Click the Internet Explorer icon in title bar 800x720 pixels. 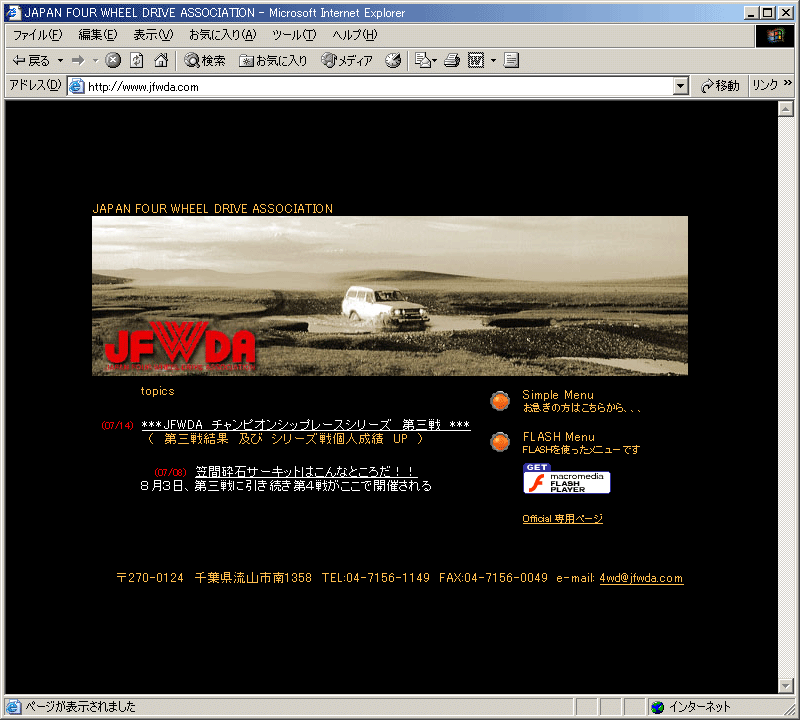(x=13, y=12)
